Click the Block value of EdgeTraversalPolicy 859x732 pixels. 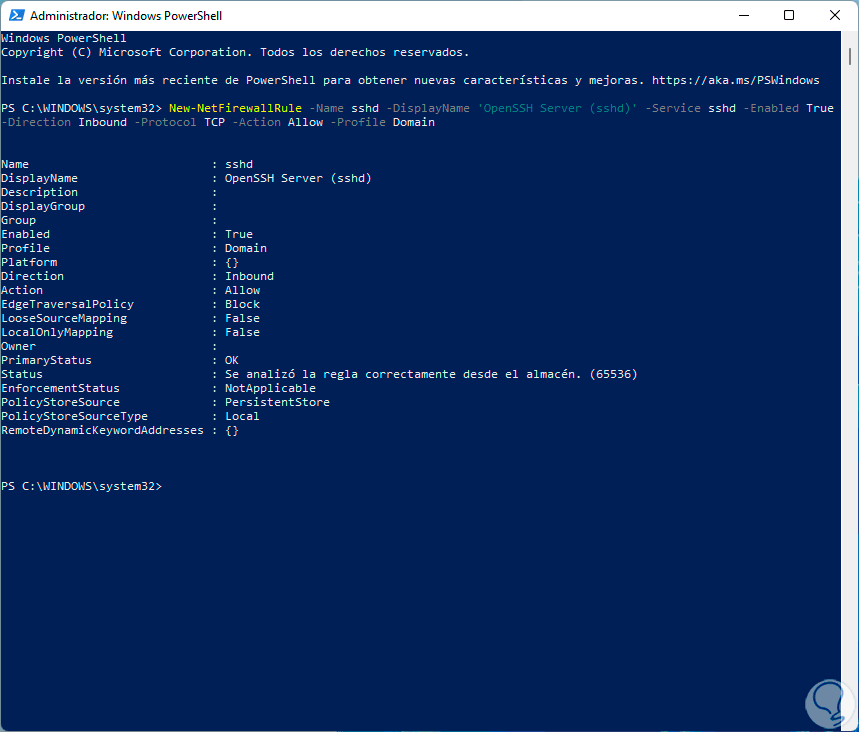(242, 304)
